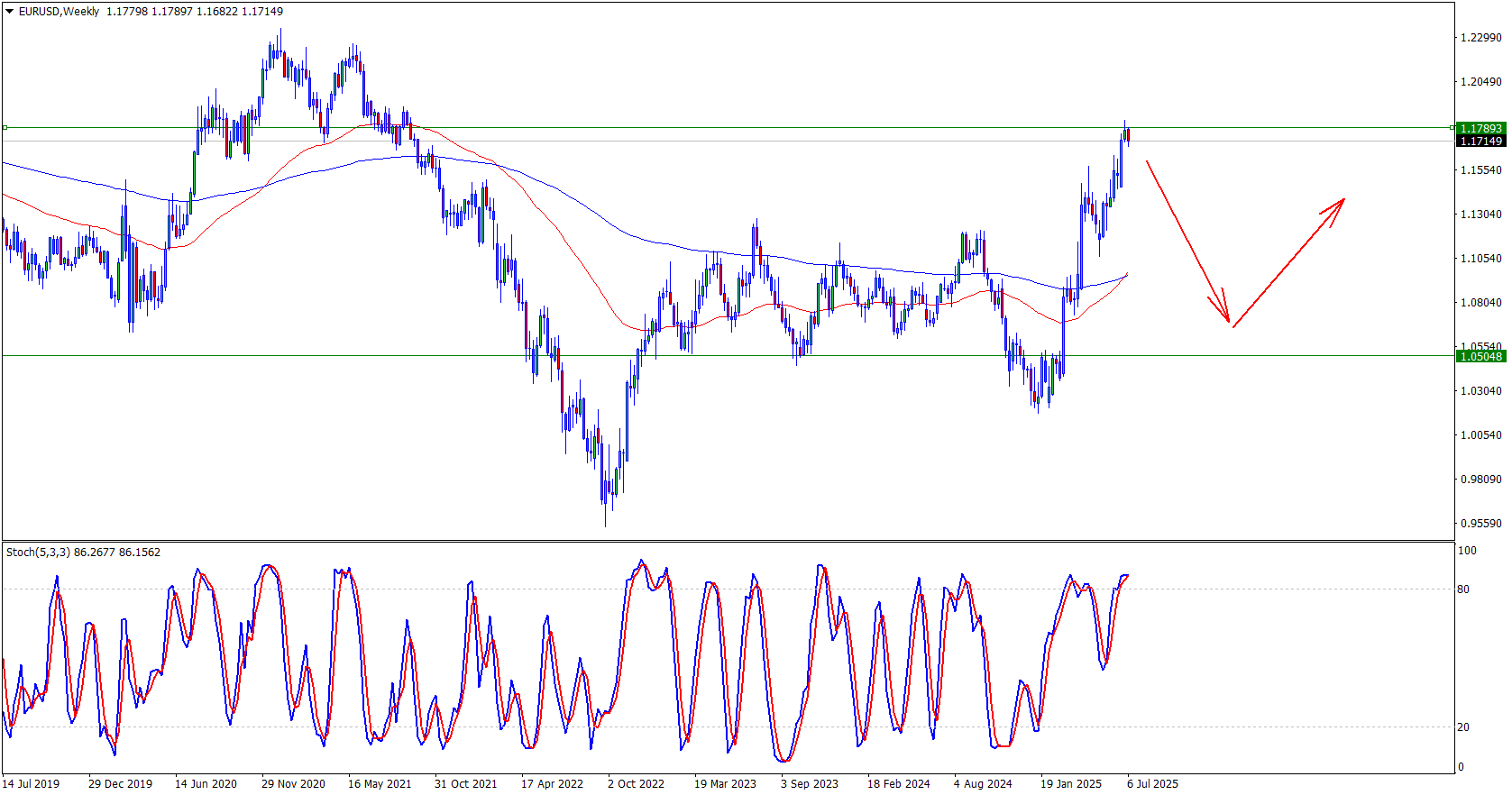The width and height of the screenshot is (1512, 795).
Task: Click the 6 Jul 2025 date label
Action: click(1152, 783)
